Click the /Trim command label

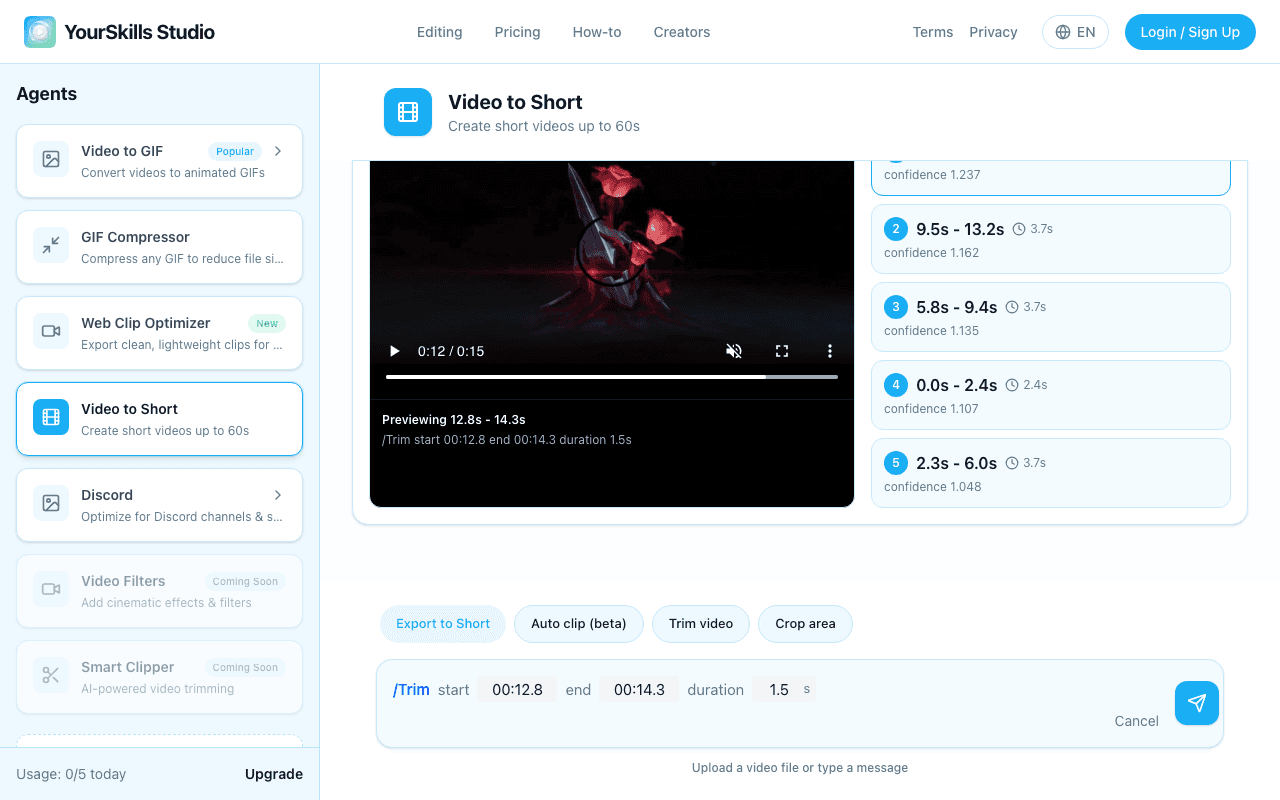411,689
